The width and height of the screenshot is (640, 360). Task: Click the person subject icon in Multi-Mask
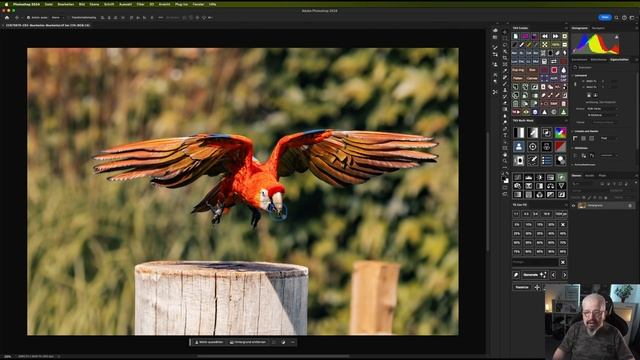coord(519,147)
